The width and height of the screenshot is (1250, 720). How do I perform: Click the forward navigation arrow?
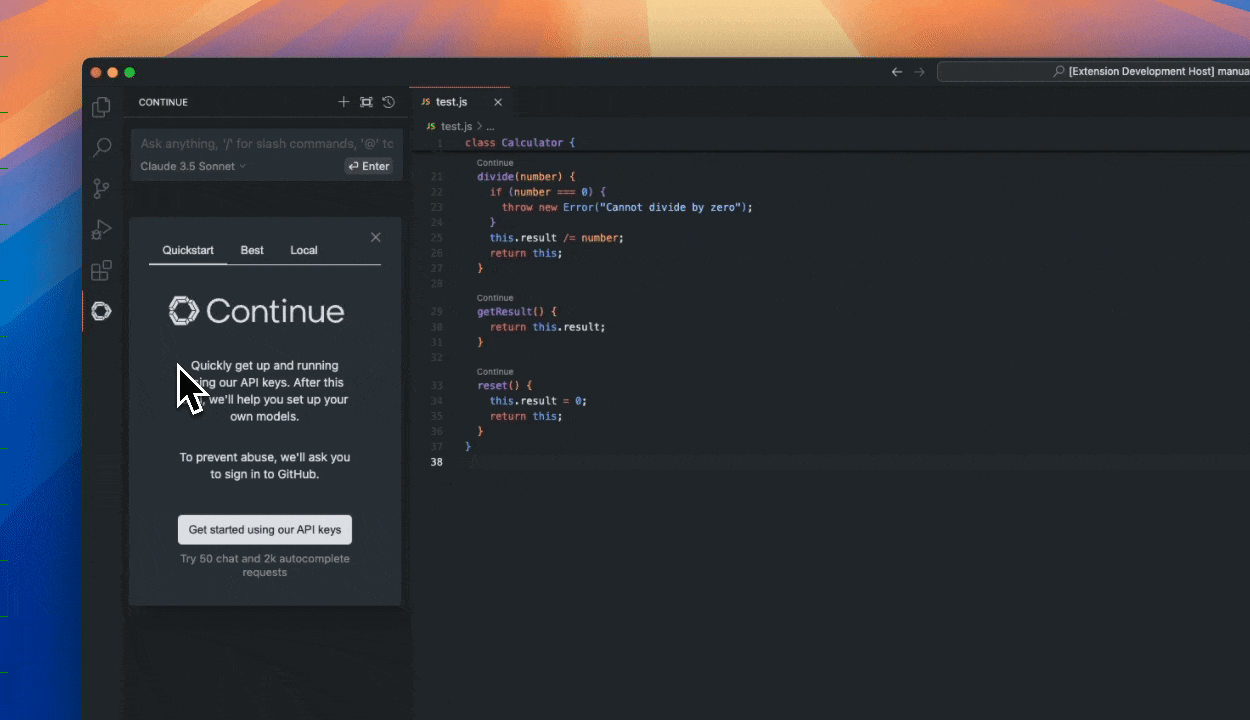919,71
